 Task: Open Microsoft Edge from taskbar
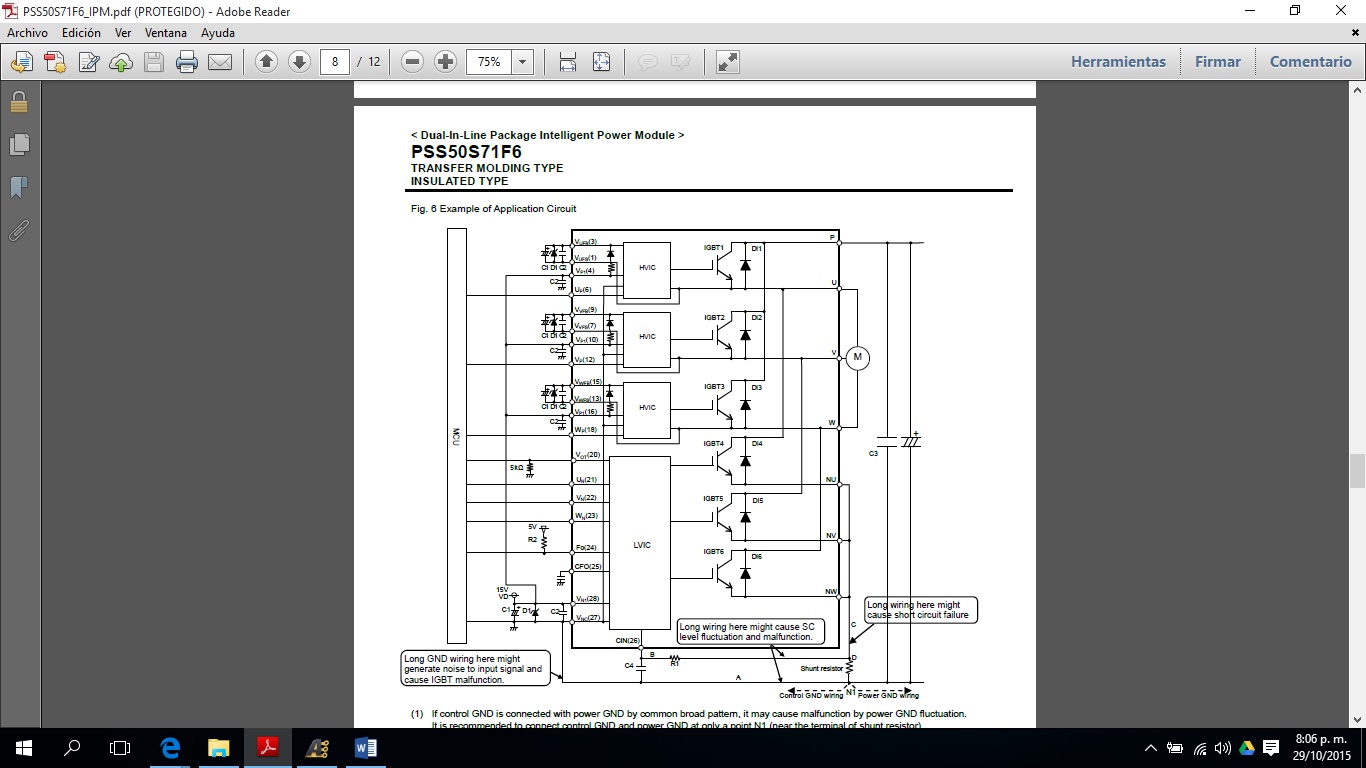(171, 748)
